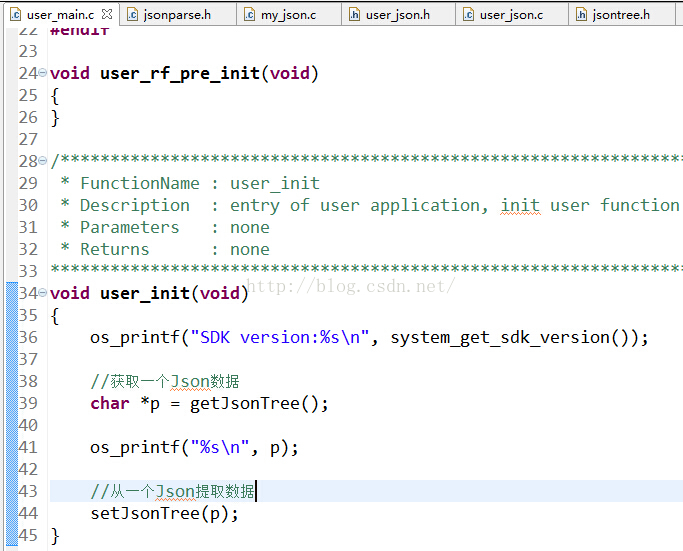683x551 pixels.
Task: Place cursor on setJsonTree(p) call
Action: click(164, 513)
